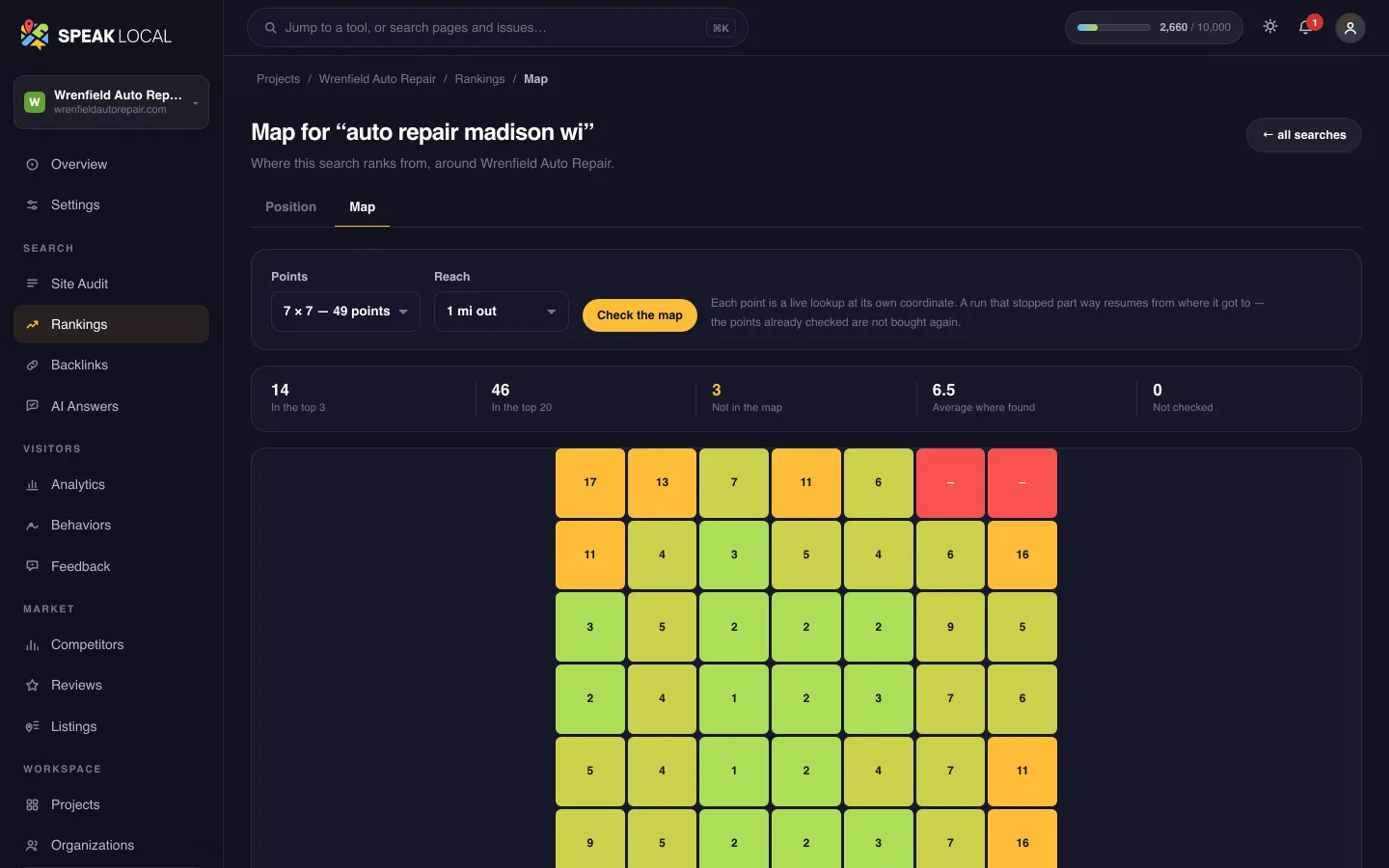Screen dimensions: 1389x868
Task: Open the Overview sidebar icon
Action: (33, 165)
